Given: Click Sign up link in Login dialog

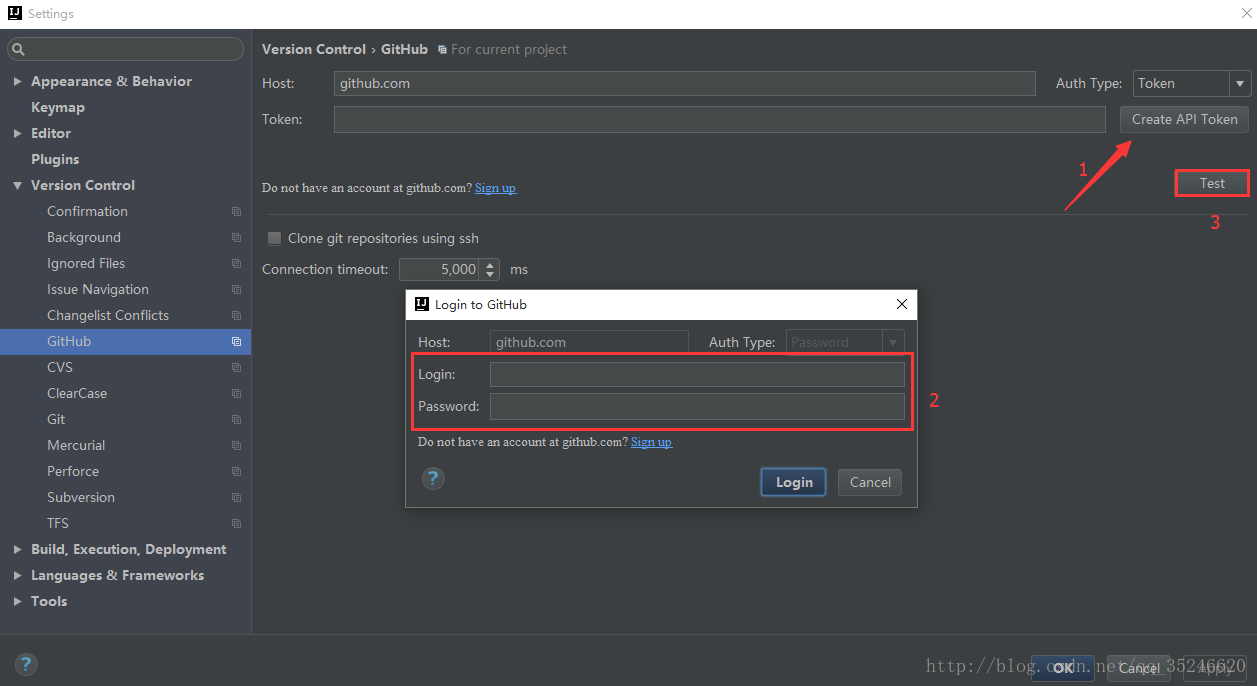Looking at the screenshot, I should (x=651, y=442).
